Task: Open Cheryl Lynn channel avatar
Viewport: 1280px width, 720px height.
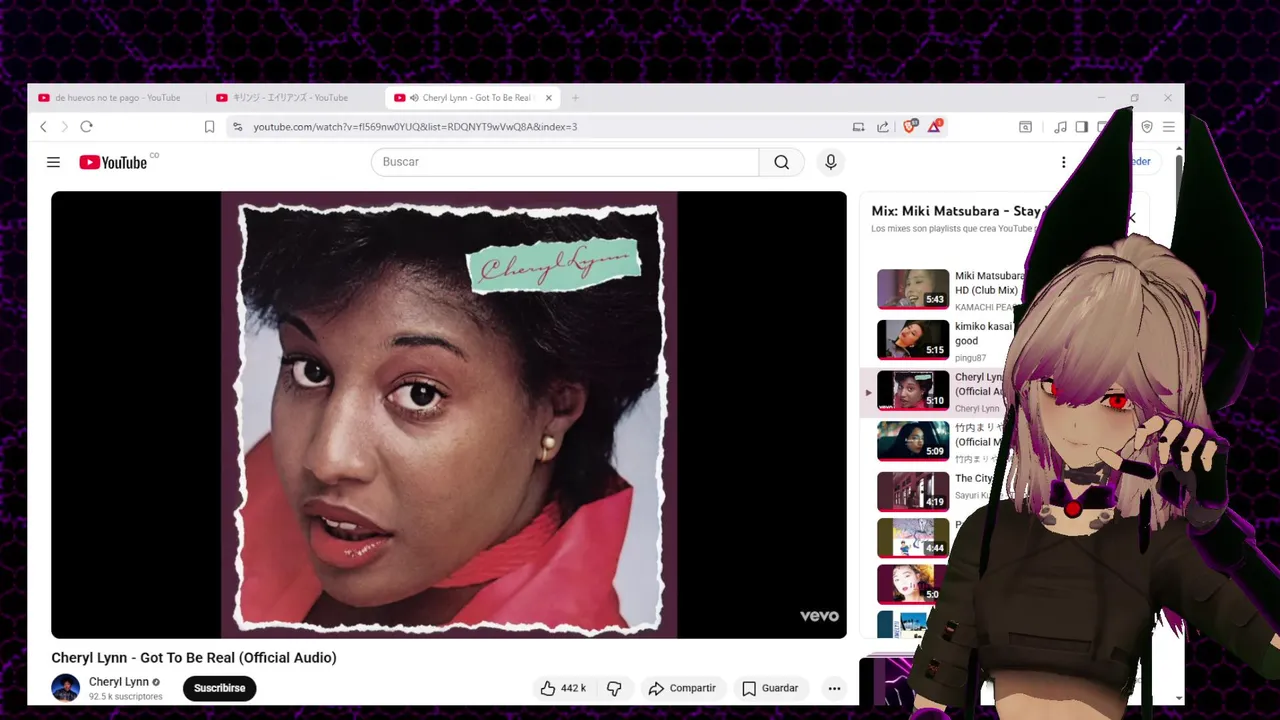Action: (x=66, y=688)
